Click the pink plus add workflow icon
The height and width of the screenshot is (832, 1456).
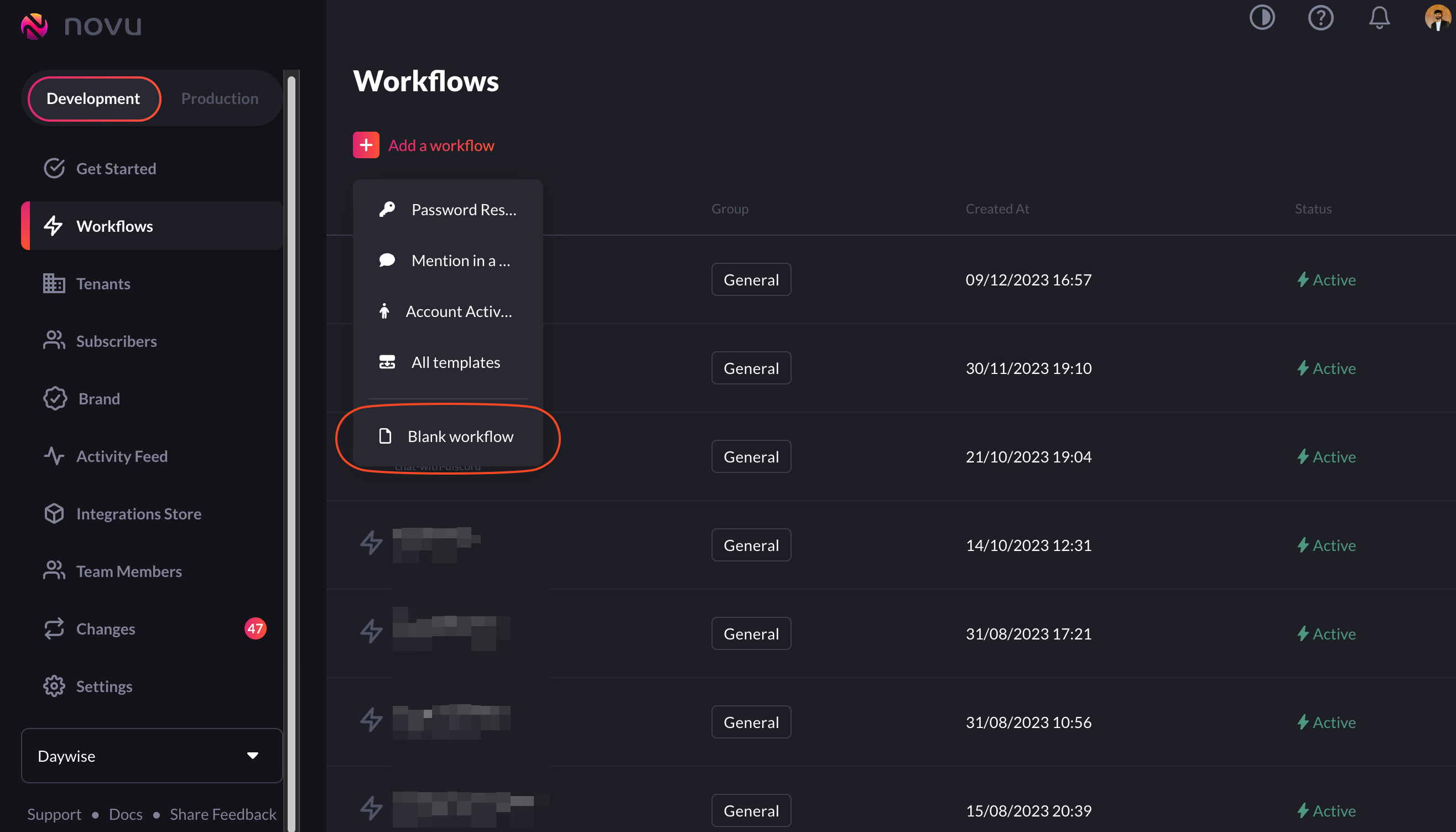point(366,145)
